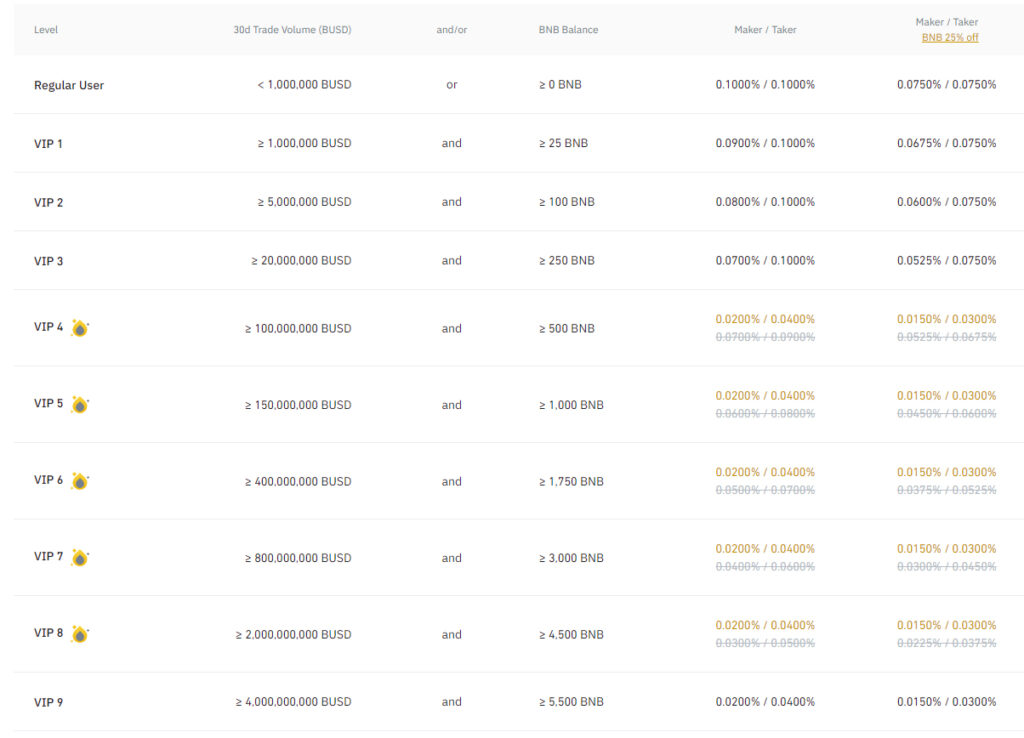The height and width of the screenshot is (738, 1024).
Task: Click the badge icon beside VIP 6
Action: coord(80,481)
